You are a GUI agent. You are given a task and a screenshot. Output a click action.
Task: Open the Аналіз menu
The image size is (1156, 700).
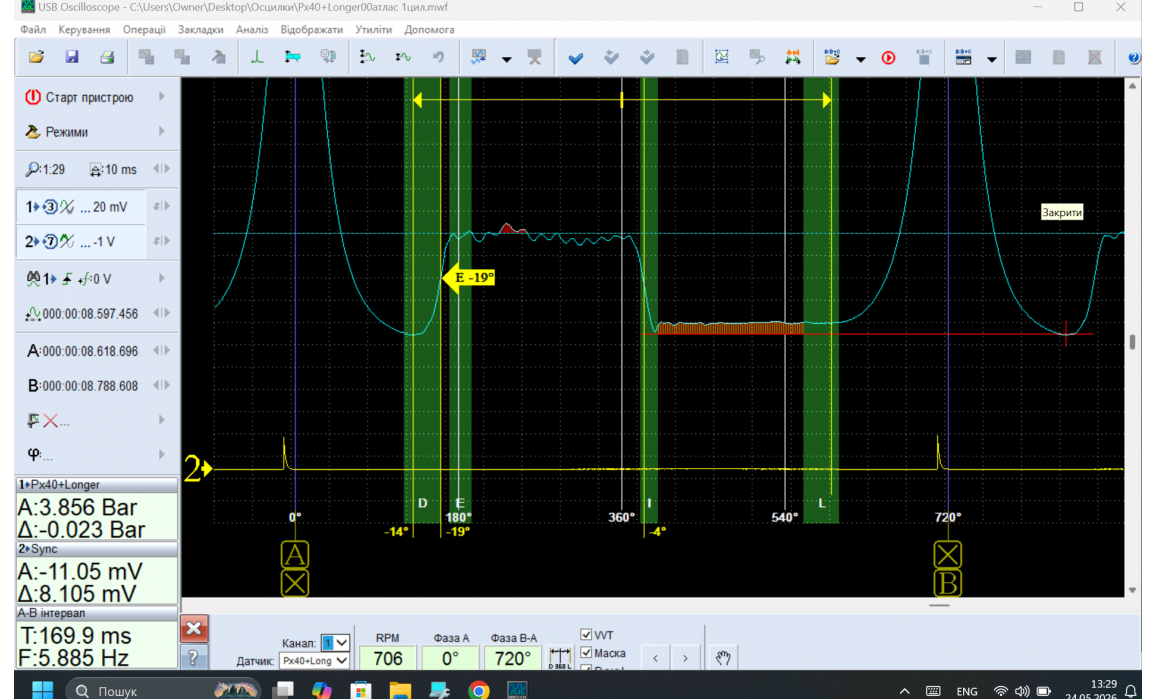[252, 30]
